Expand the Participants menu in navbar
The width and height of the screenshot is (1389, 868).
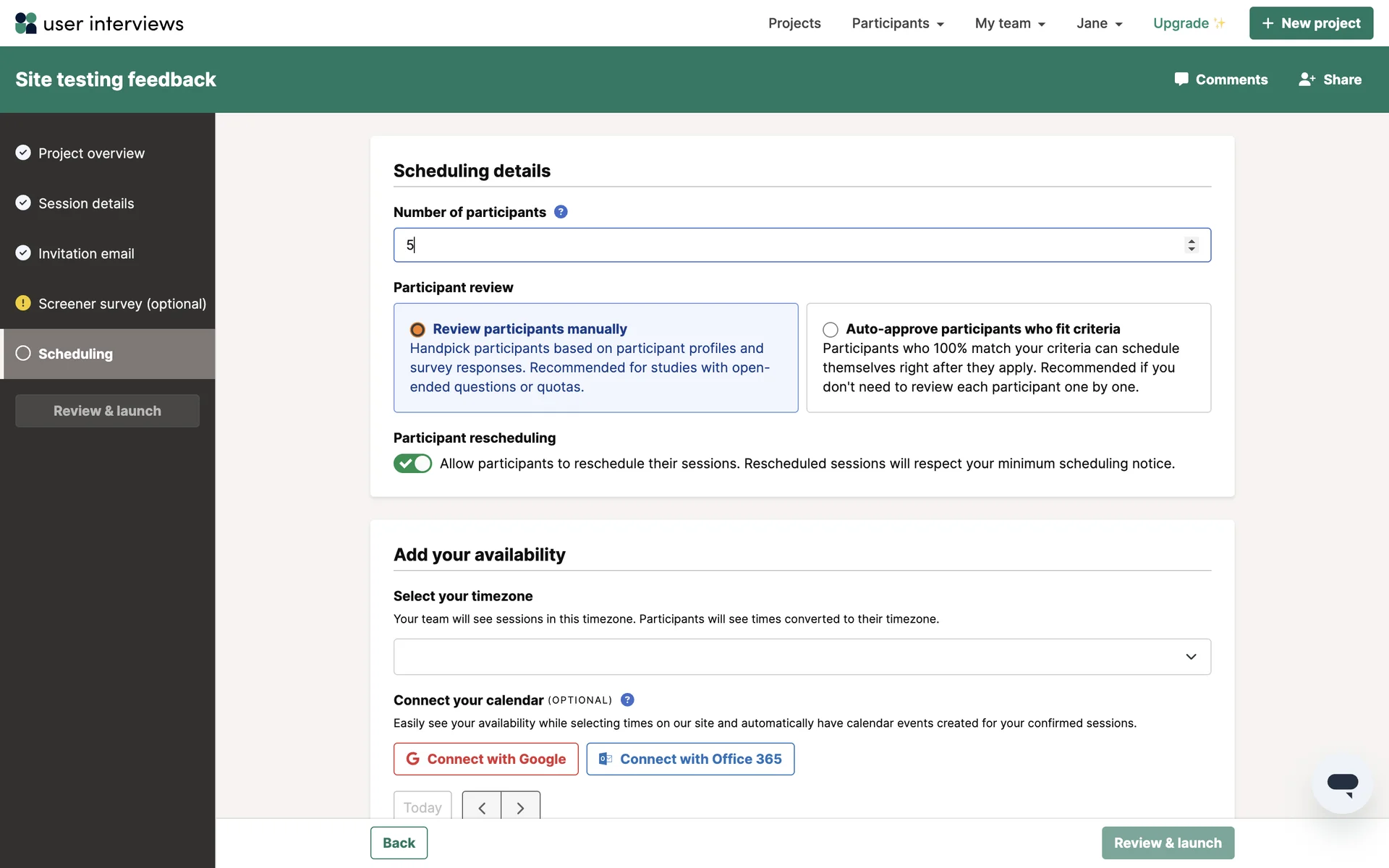tap(898, 23)
